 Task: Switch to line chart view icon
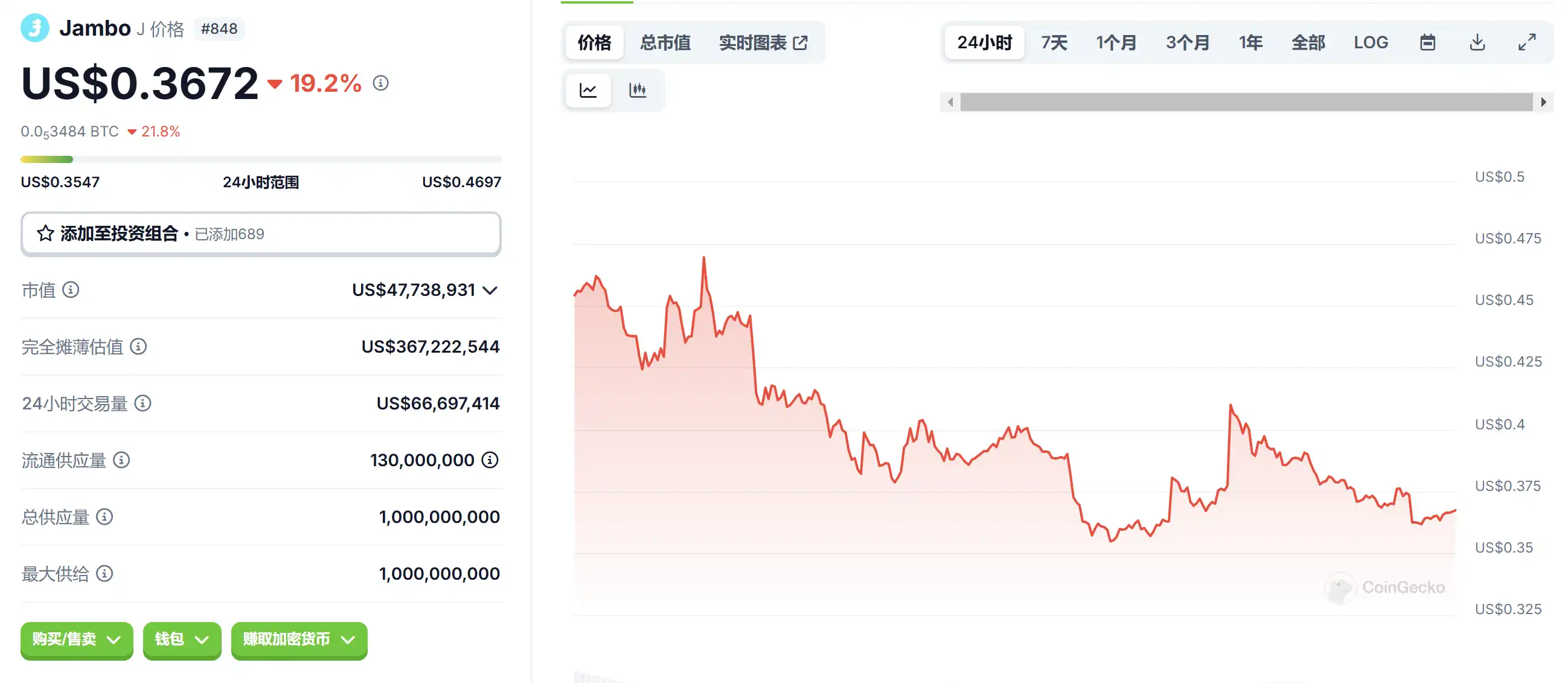click(588, 91)
